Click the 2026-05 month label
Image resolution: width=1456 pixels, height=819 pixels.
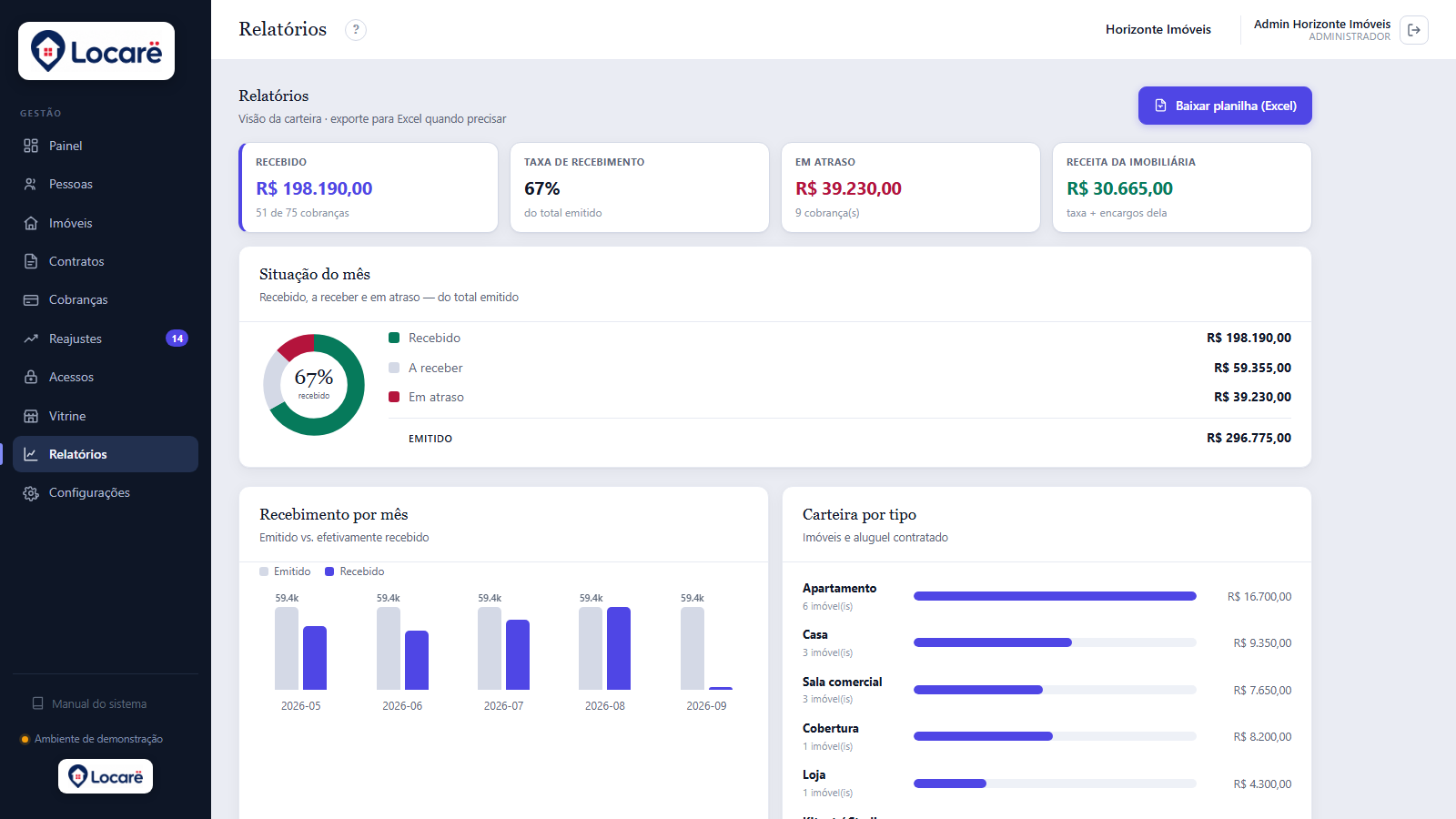300,706
